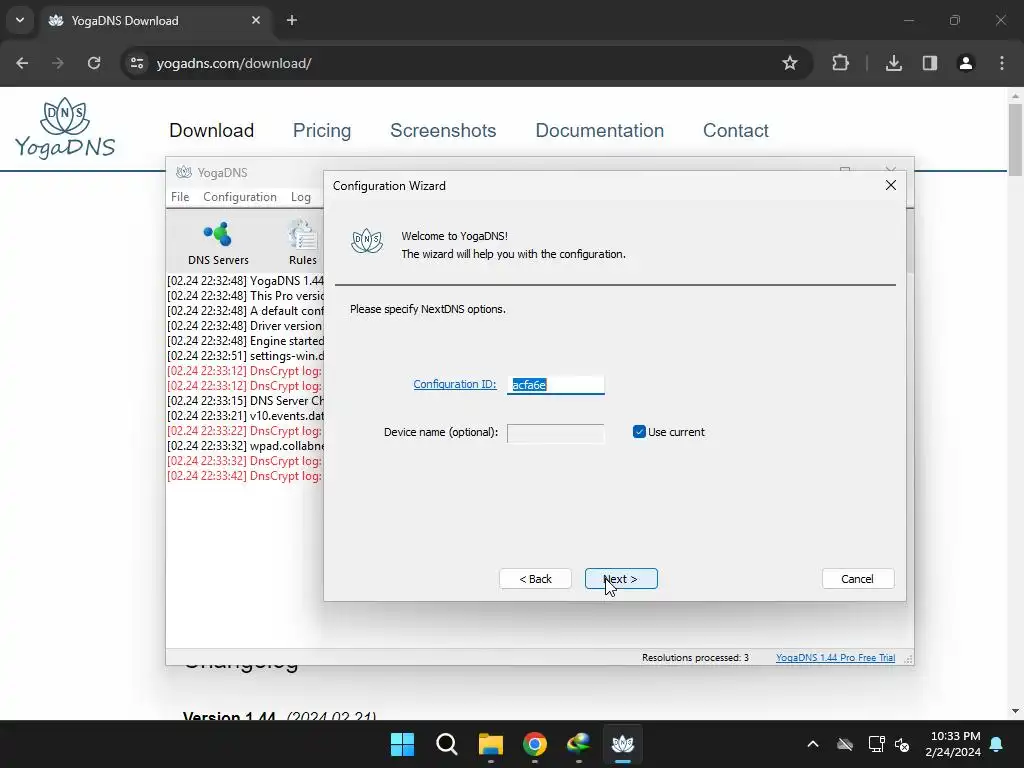Open the notification bell icon

[997, 744]
